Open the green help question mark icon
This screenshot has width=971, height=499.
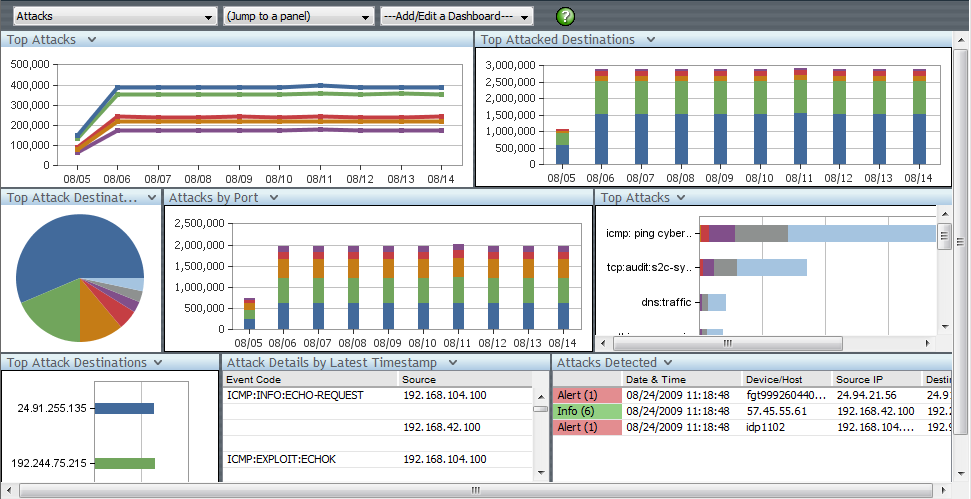point(565,17)
